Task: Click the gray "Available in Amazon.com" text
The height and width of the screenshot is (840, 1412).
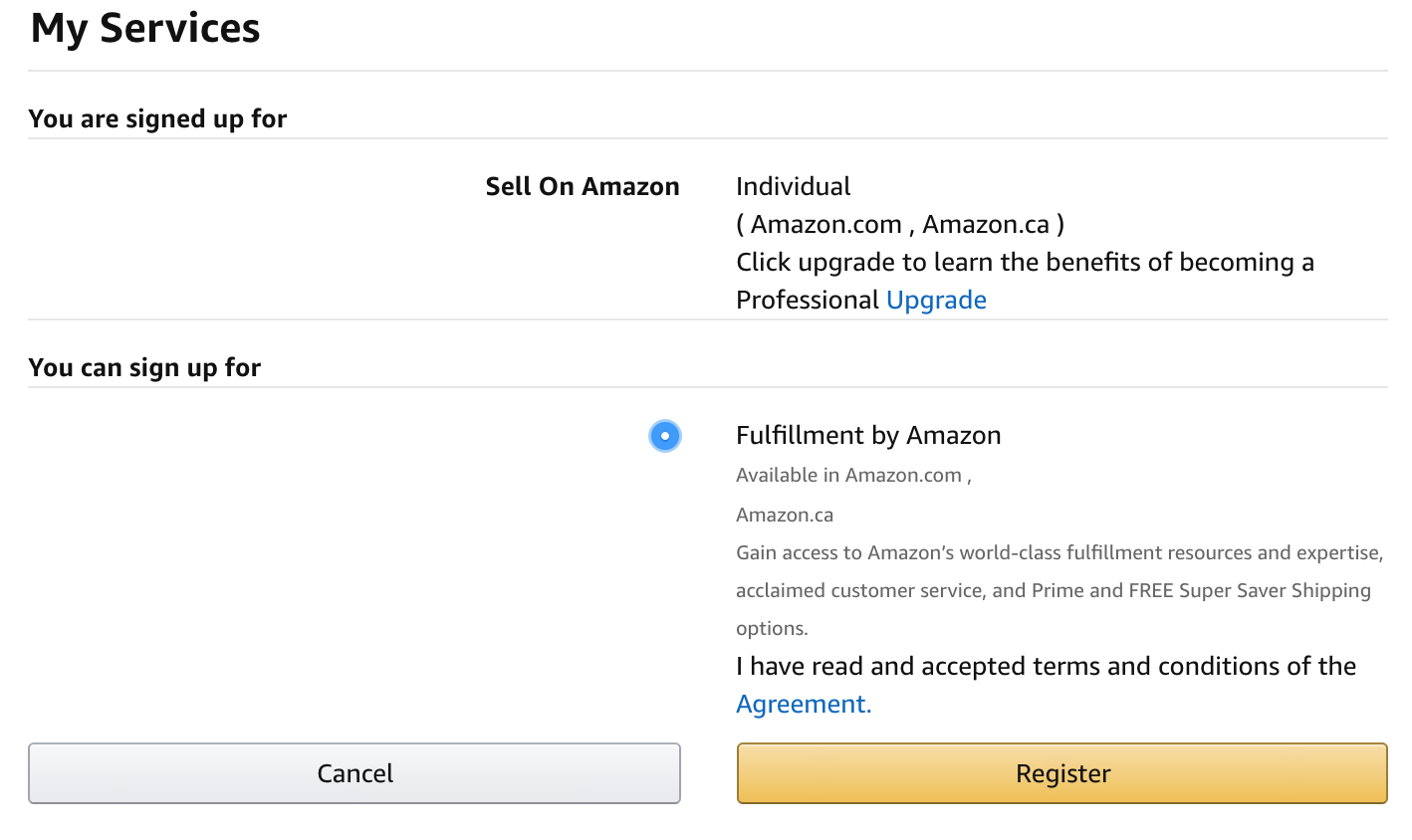Action: pyautogui.click(x=852, y=476)
